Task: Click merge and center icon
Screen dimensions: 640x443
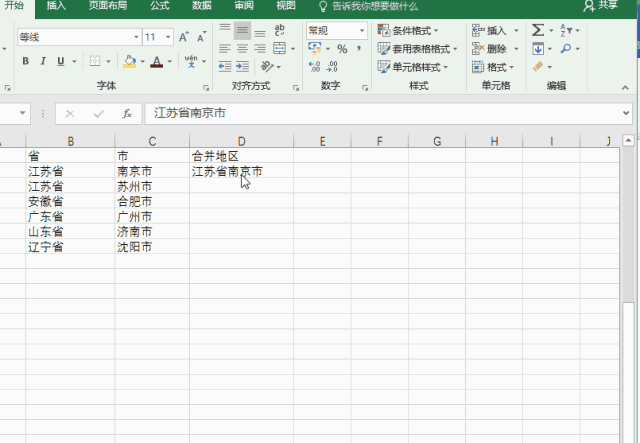Action: (280, 48)
